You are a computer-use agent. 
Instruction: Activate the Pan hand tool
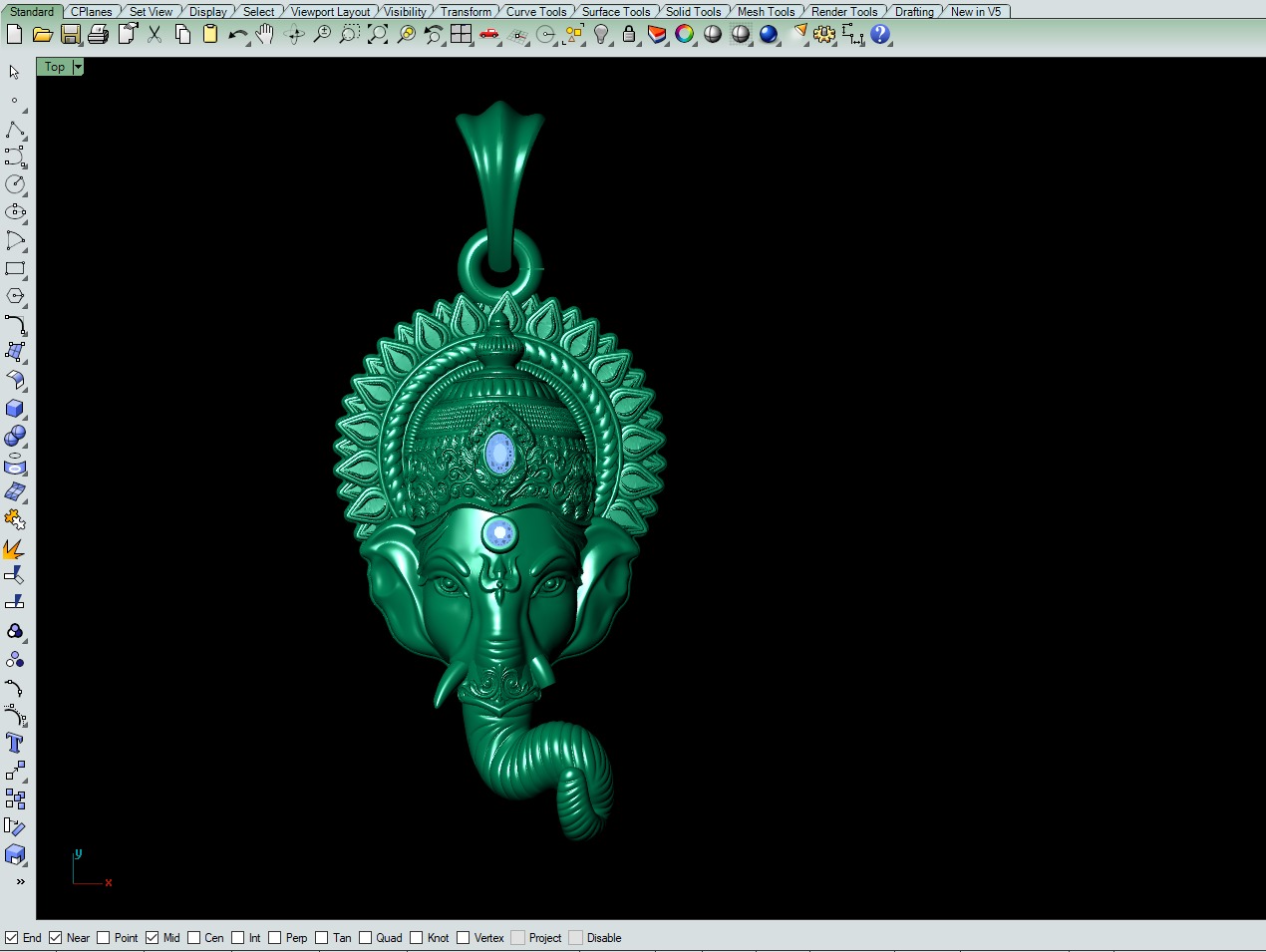(265, 34)
